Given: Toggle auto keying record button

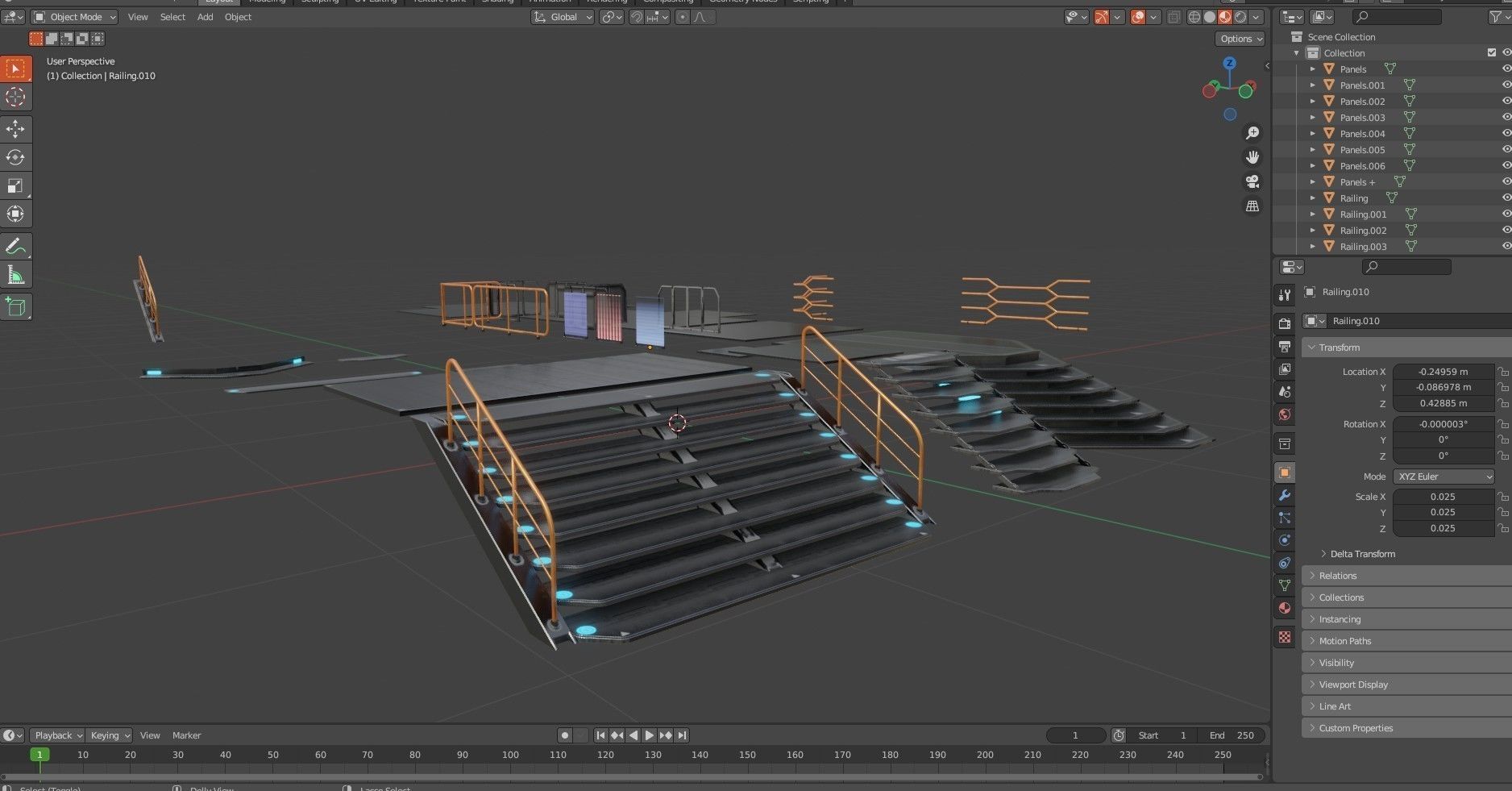Looking at the screenshot, I should coord(565,735).
